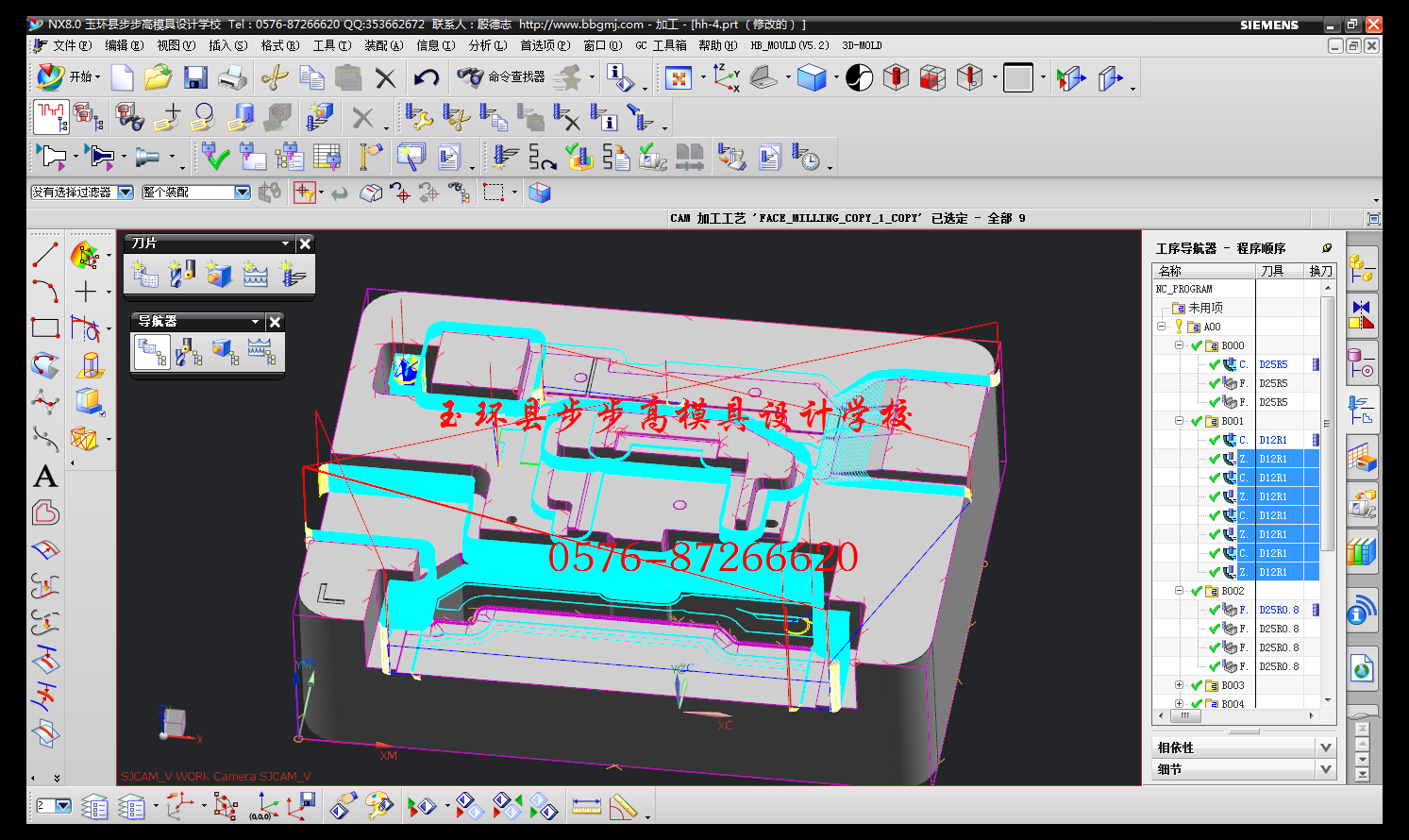Open the Part Navigator tab icon
Image resolution: width=1409 pixels, height=840 pixels.
[x=1362, y=362]
